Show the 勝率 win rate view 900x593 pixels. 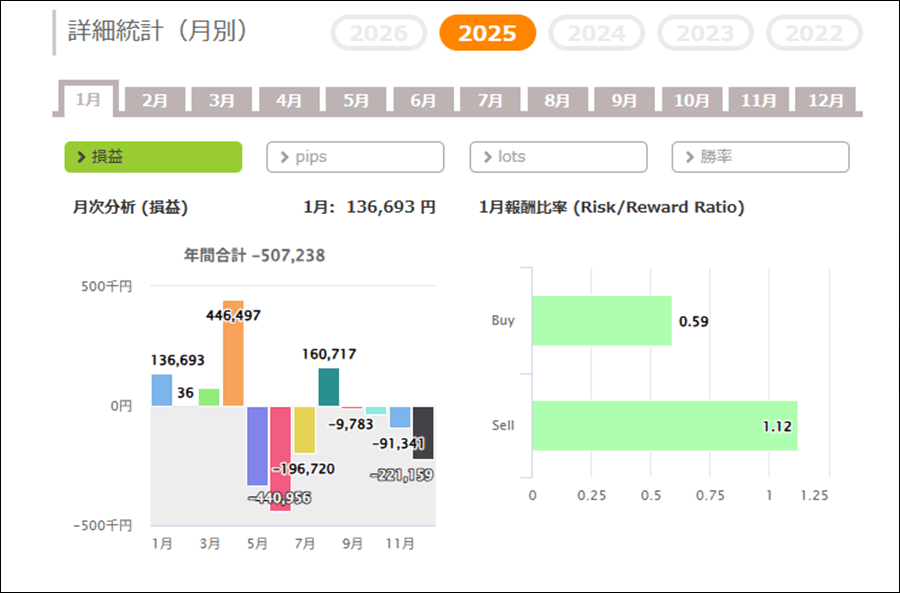[x=761, y=157]
